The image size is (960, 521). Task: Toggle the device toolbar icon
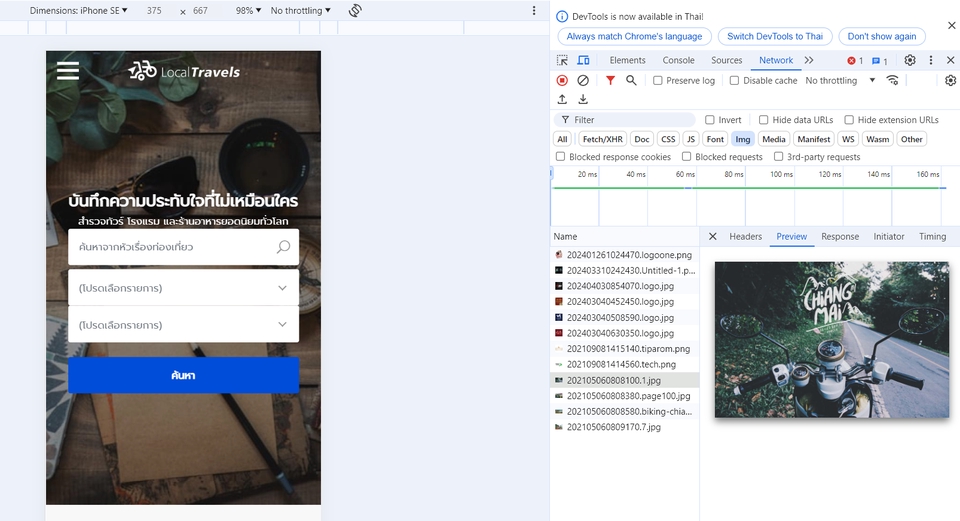click(583, 60)
